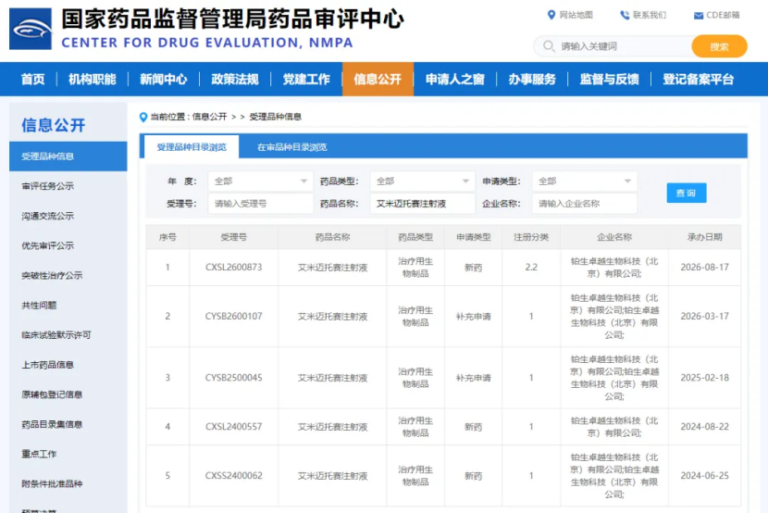Click date cell 2024-06-25

[704, 476]
